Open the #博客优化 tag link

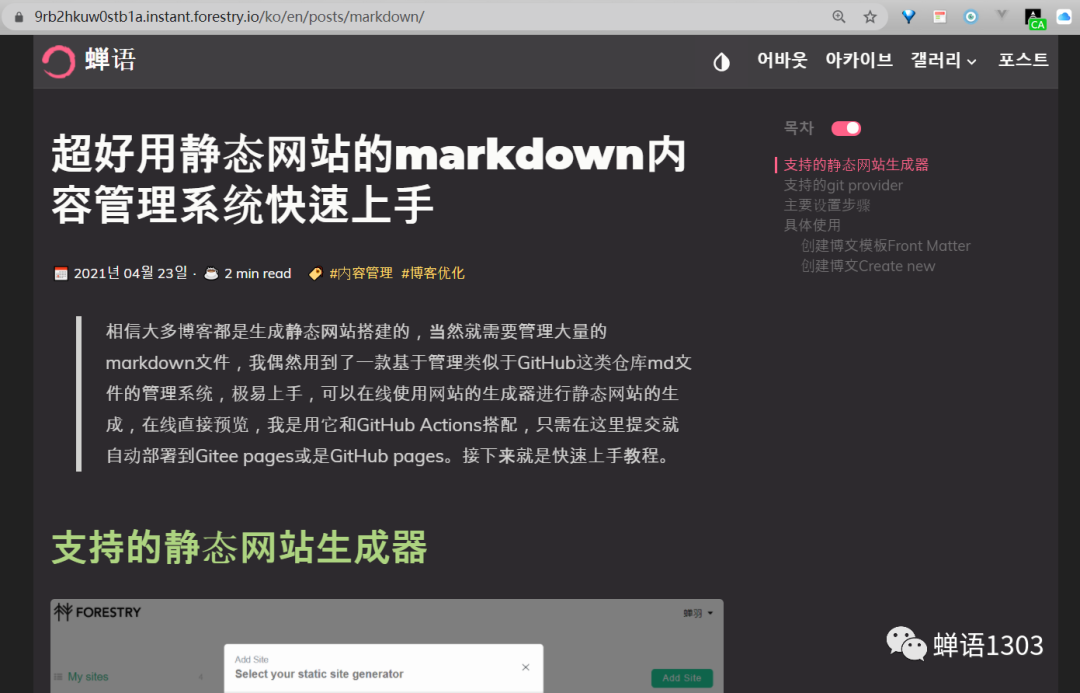433,273
